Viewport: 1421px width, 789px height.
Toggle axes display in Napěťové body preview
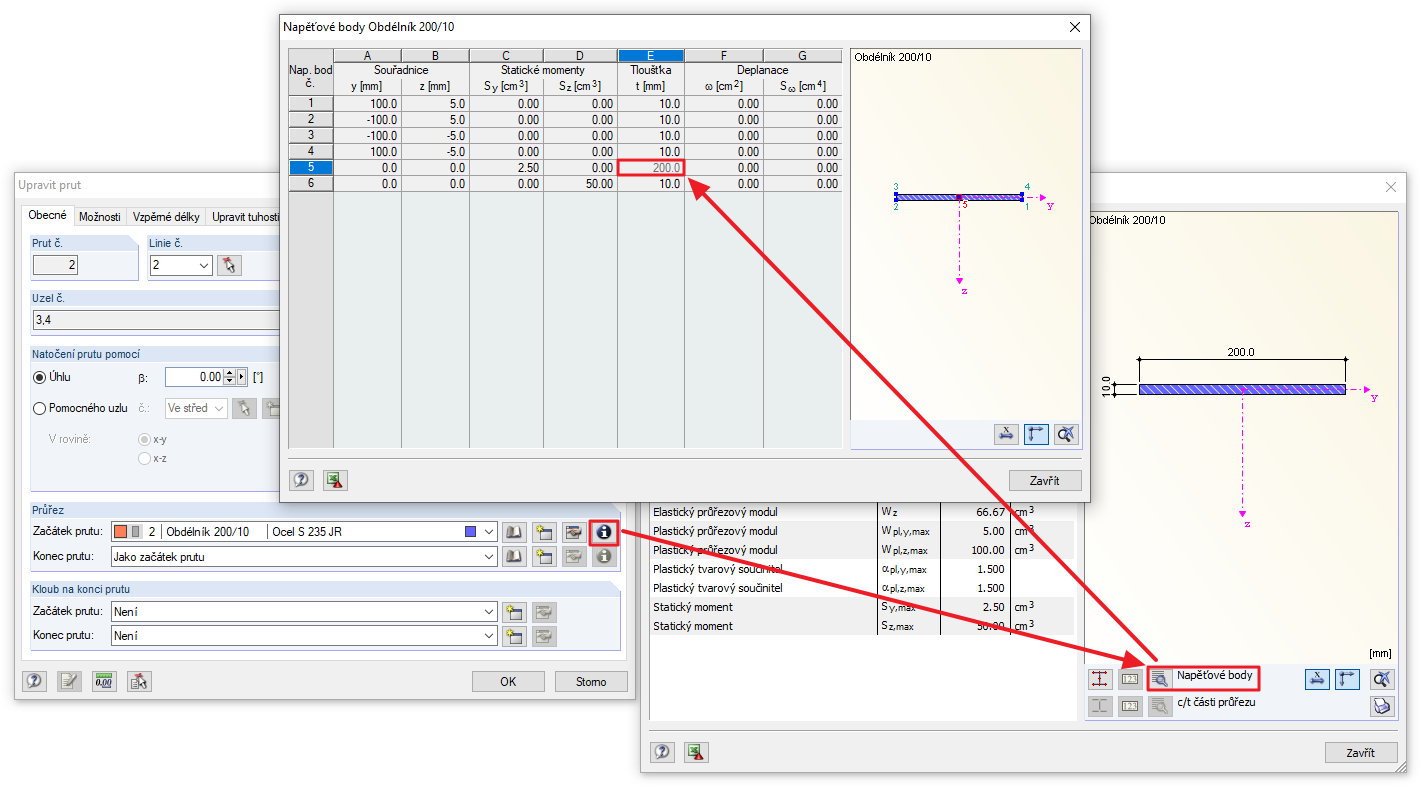coord(1037,434)
